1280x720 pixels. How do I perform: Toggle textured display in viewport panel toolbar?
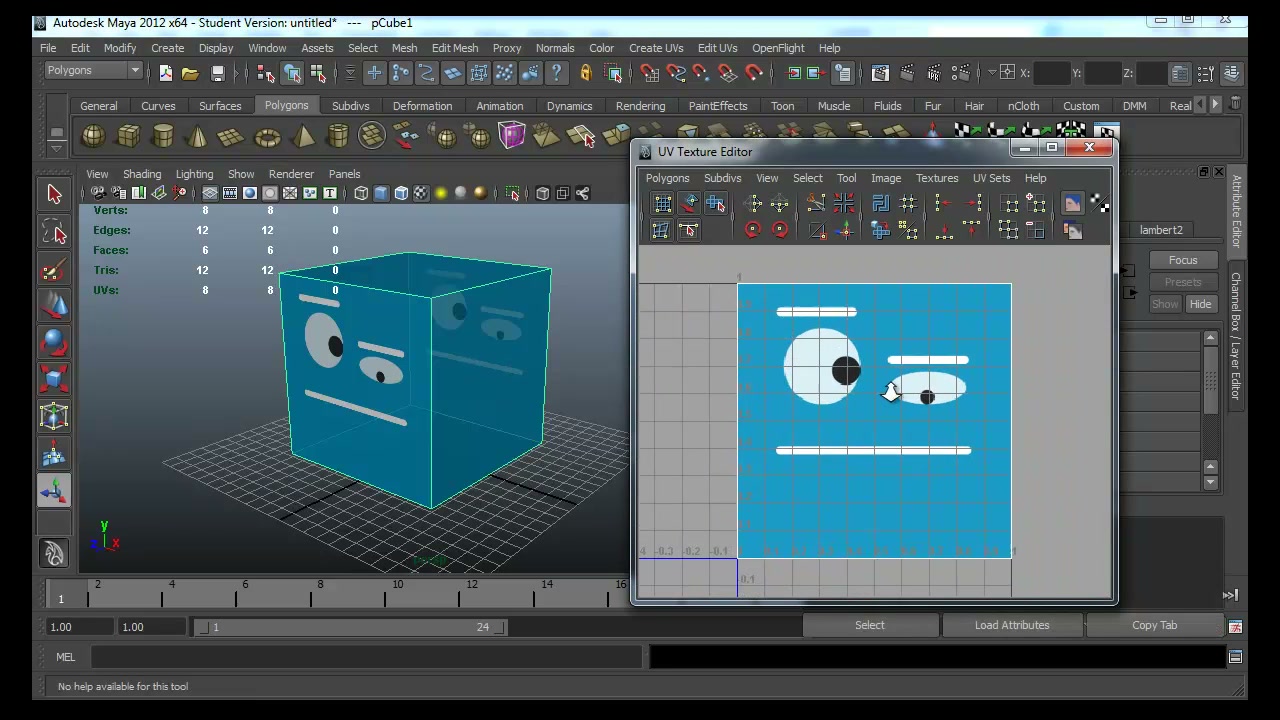coord(421,193)
